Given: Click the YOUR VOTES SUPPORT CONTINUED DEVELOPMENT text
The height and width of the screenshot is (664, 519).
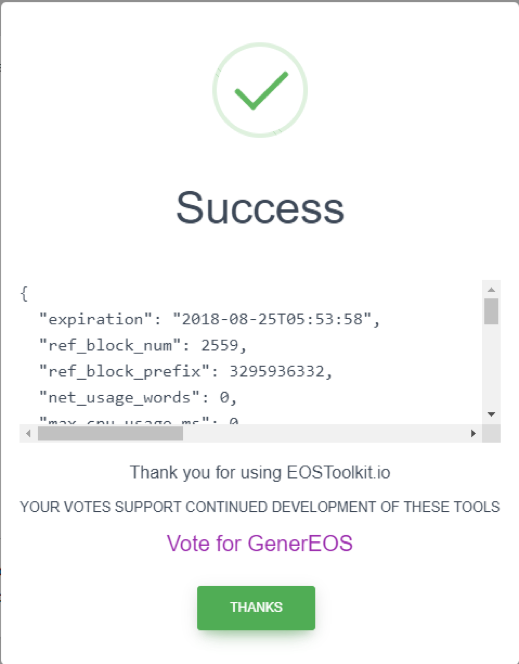Looking at the screenshot, I should [x=260, y=506].
